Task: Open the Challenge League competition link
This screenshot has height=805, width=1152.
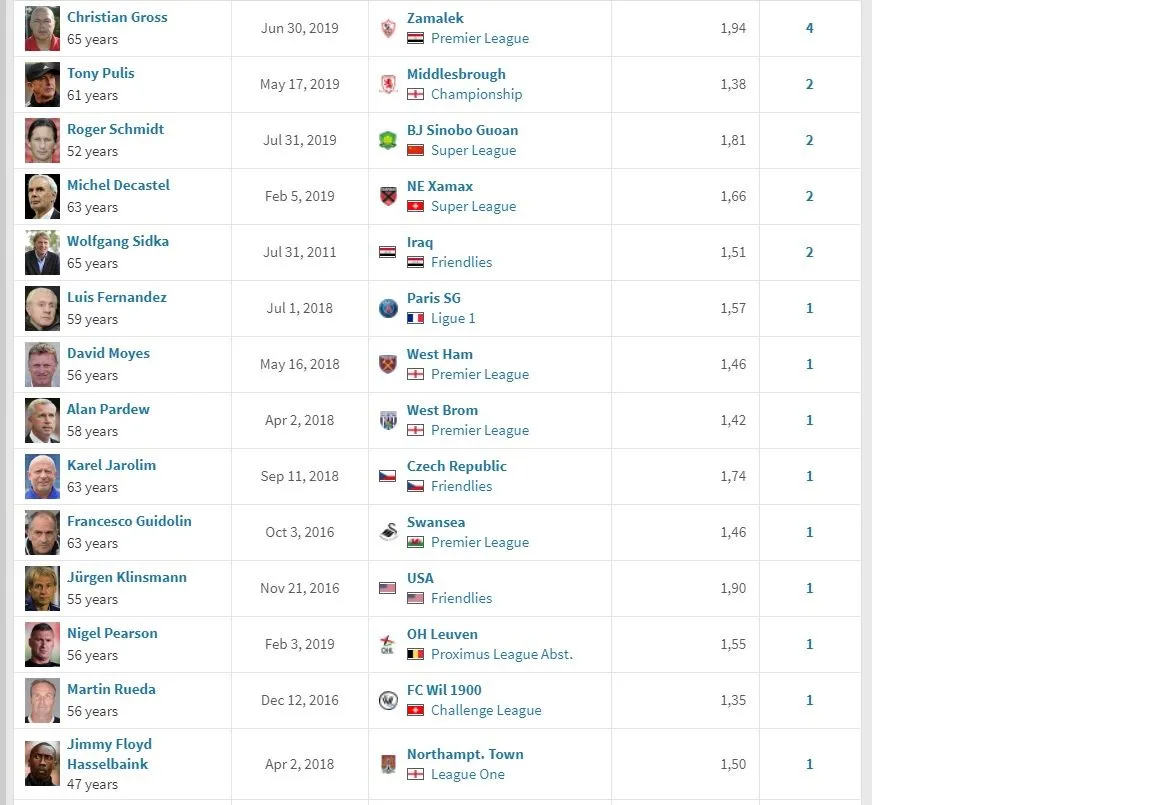Action: tap(486, 710)
